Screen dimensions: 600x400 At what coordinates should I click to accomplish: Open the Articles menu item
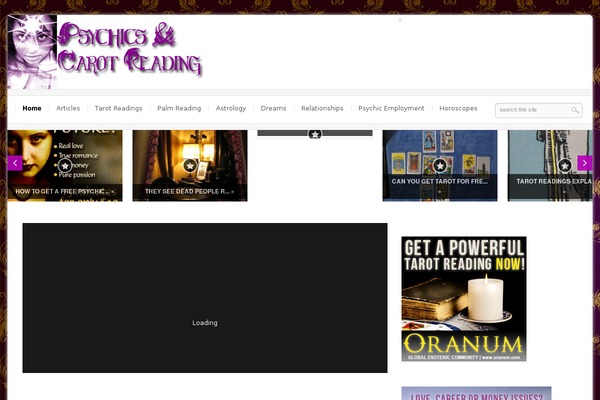pos(68,108)
